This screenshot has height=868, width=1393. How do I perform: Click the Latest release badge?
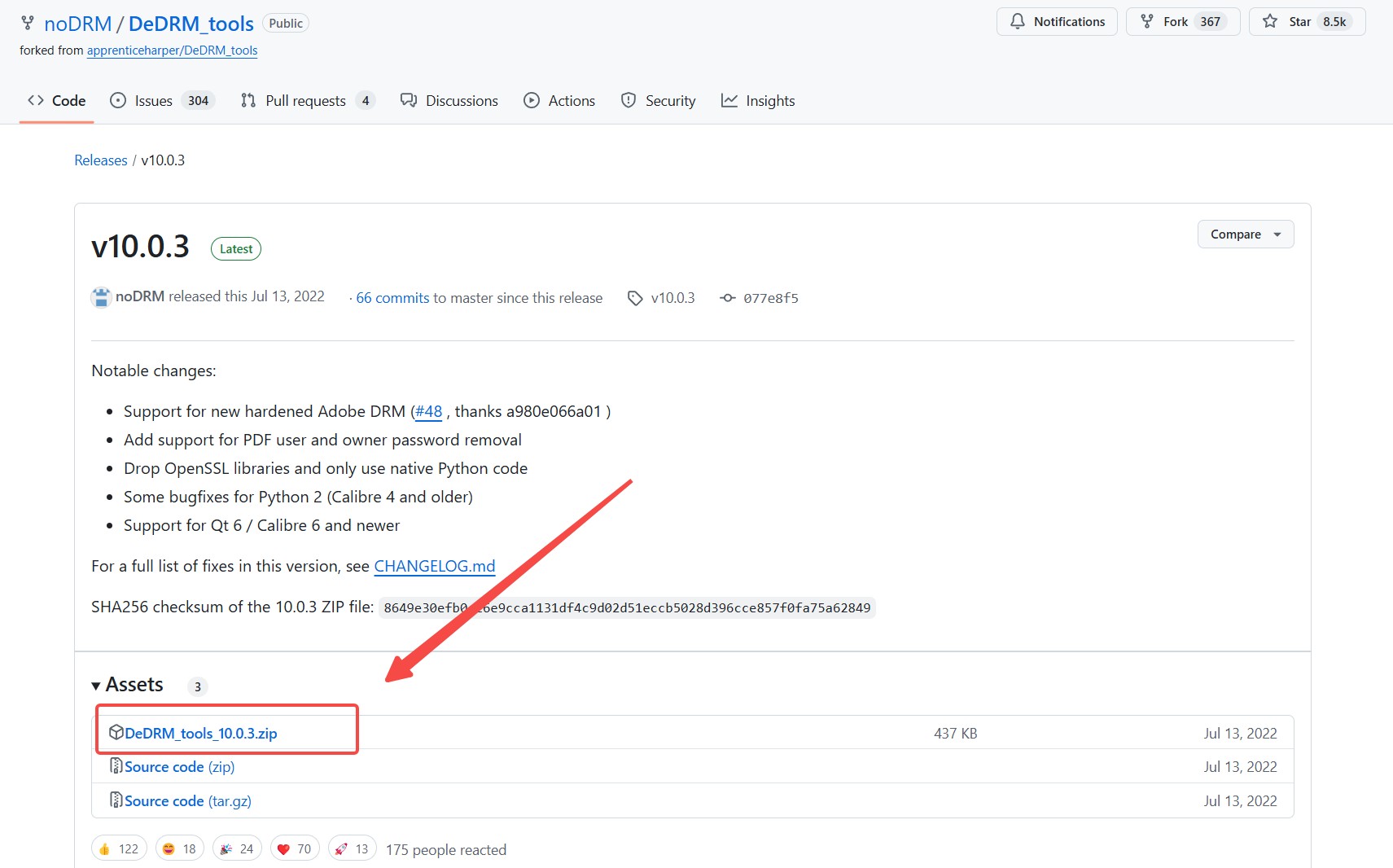tap(236, 249)
